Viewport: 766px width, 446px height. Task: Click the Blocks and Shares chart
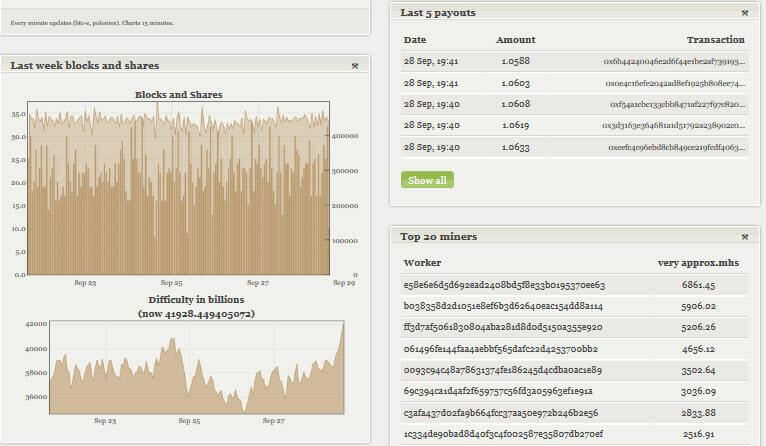tap(178, 190)
